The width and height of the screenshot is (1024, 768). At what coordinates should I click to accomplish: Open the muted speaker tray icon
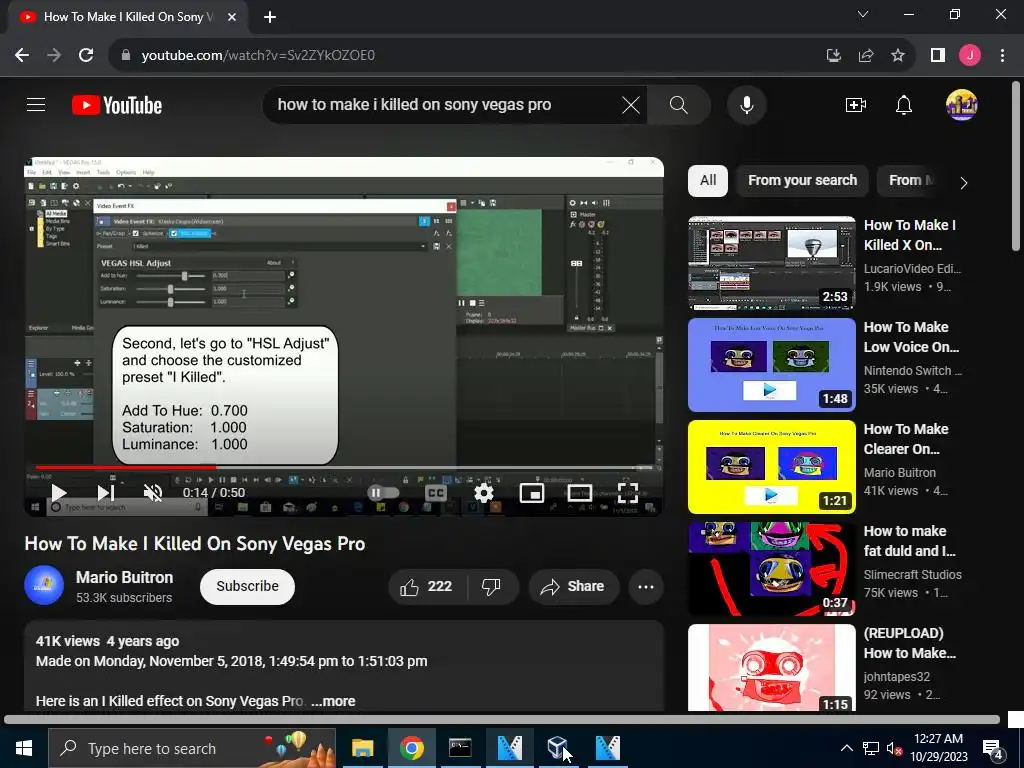coord(895,748)
